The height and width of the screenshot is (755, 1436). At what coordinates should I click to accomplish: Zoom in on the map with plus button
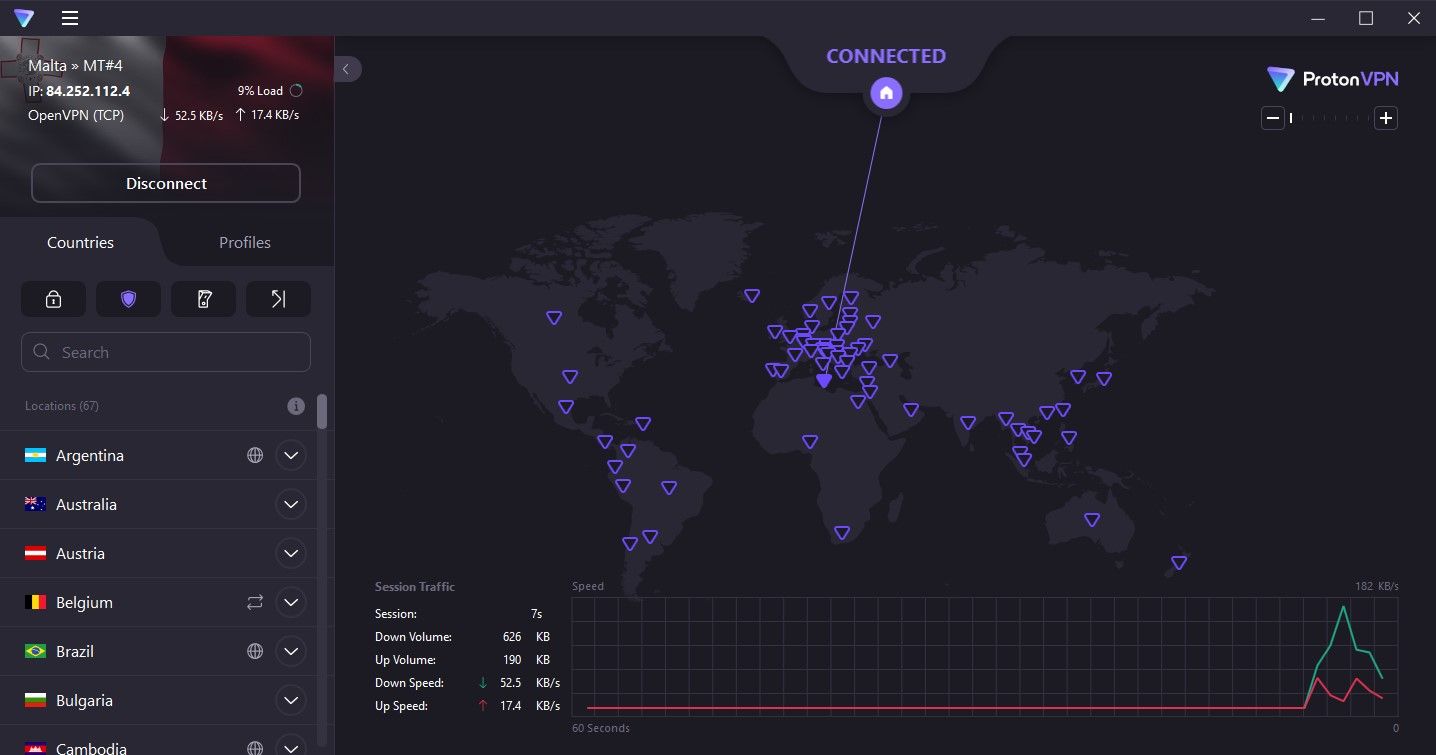(x=1386, y=117)
